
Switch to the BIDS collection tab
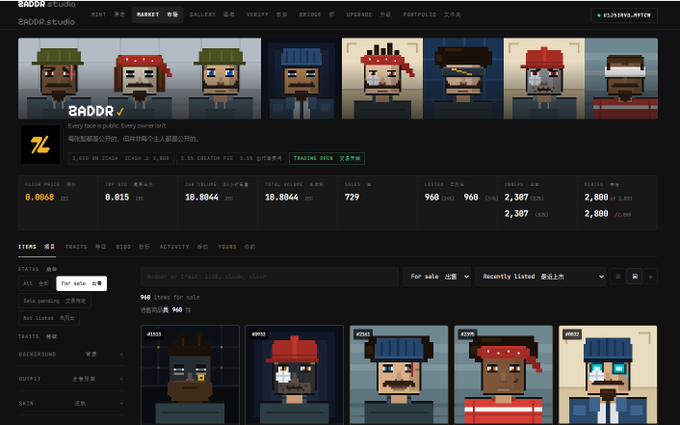click(x=133, y=247)
